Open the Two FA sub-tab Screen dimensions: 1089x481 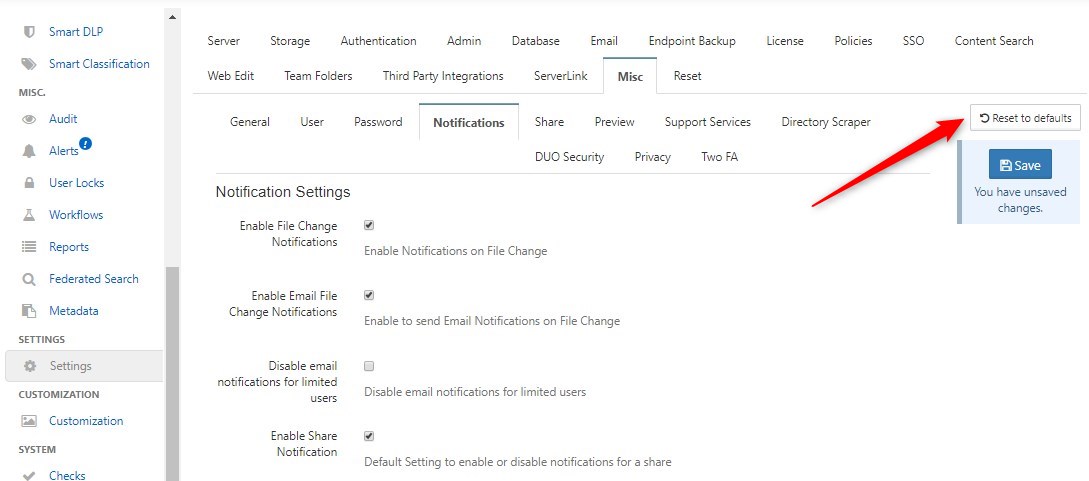point(720,157)
